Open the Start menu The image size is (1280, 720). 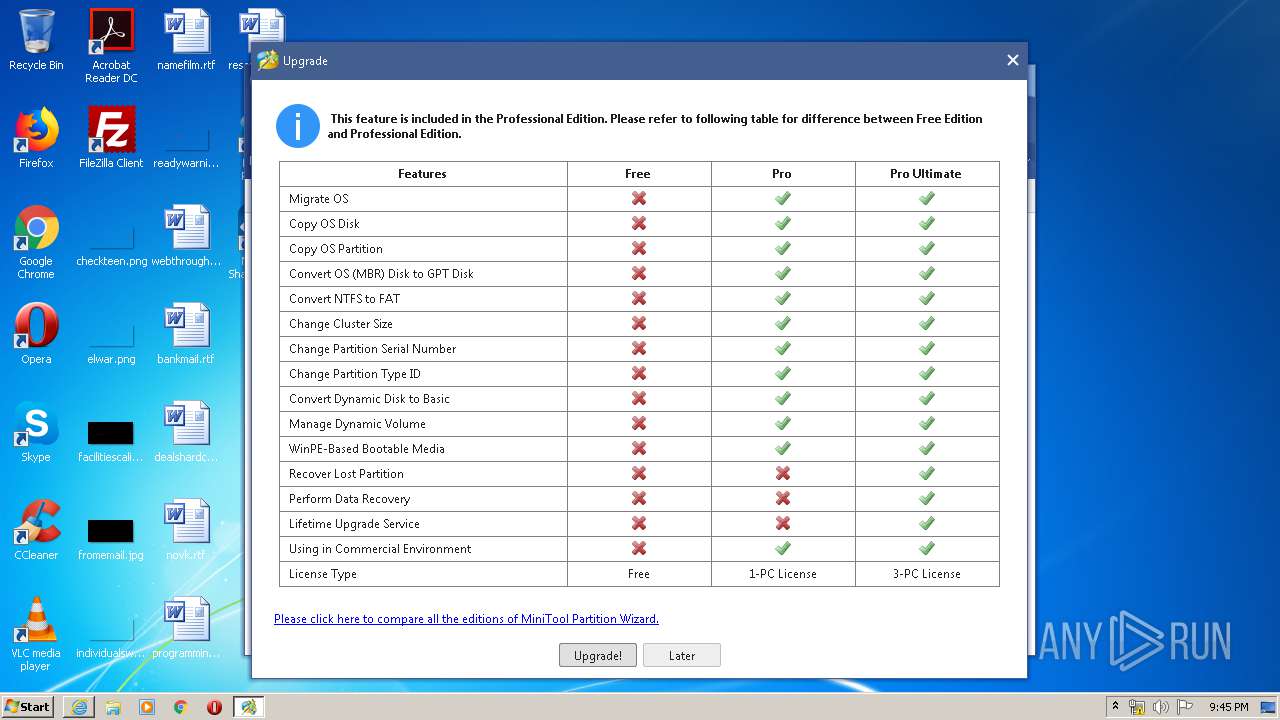point(27,706)
